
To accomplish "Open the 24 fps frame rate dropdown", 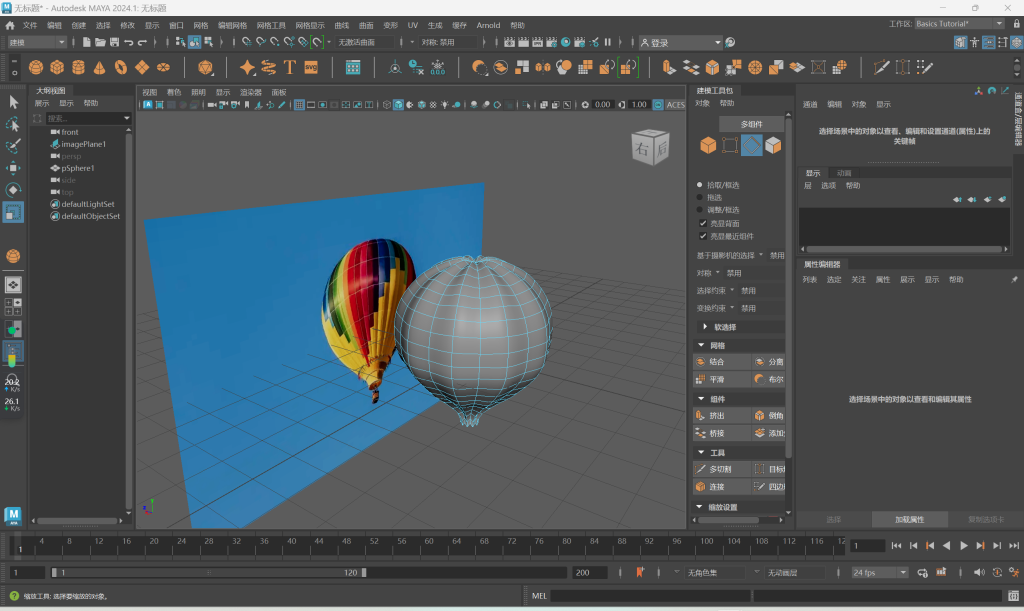I will tap(879, 572).
